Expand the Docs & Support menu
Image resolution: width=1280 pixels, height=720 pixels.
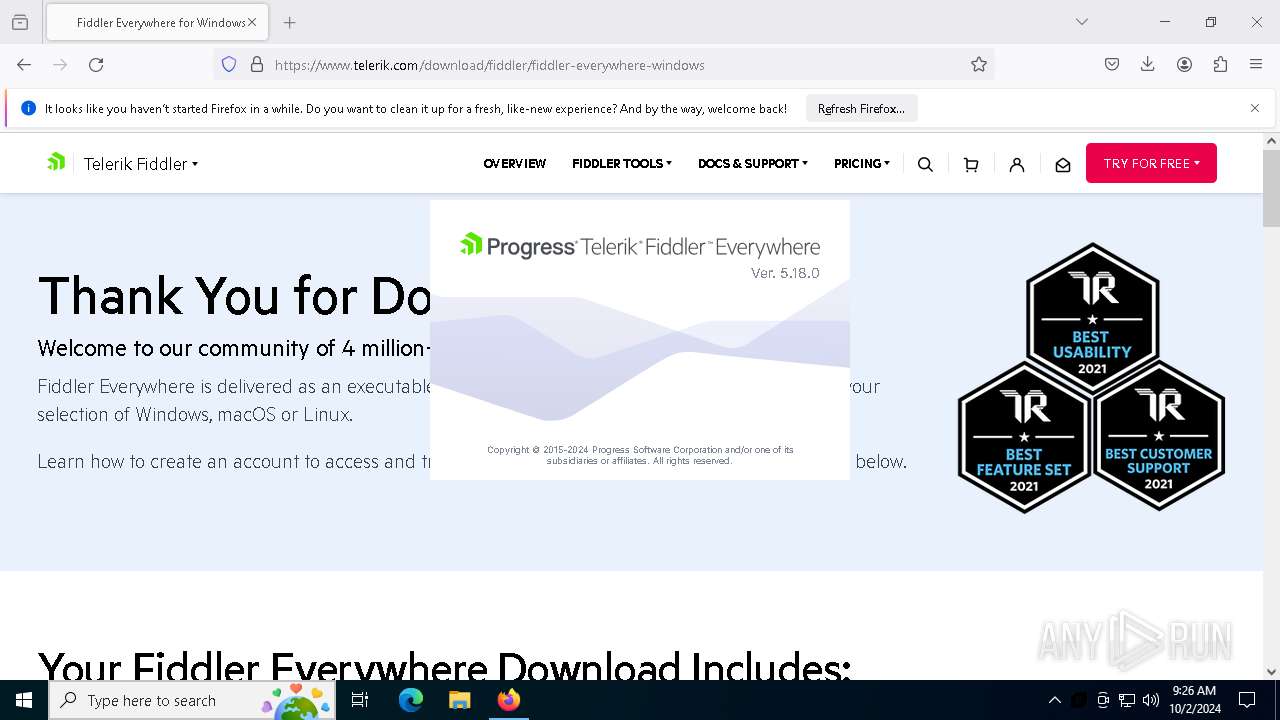click(753, 163)
